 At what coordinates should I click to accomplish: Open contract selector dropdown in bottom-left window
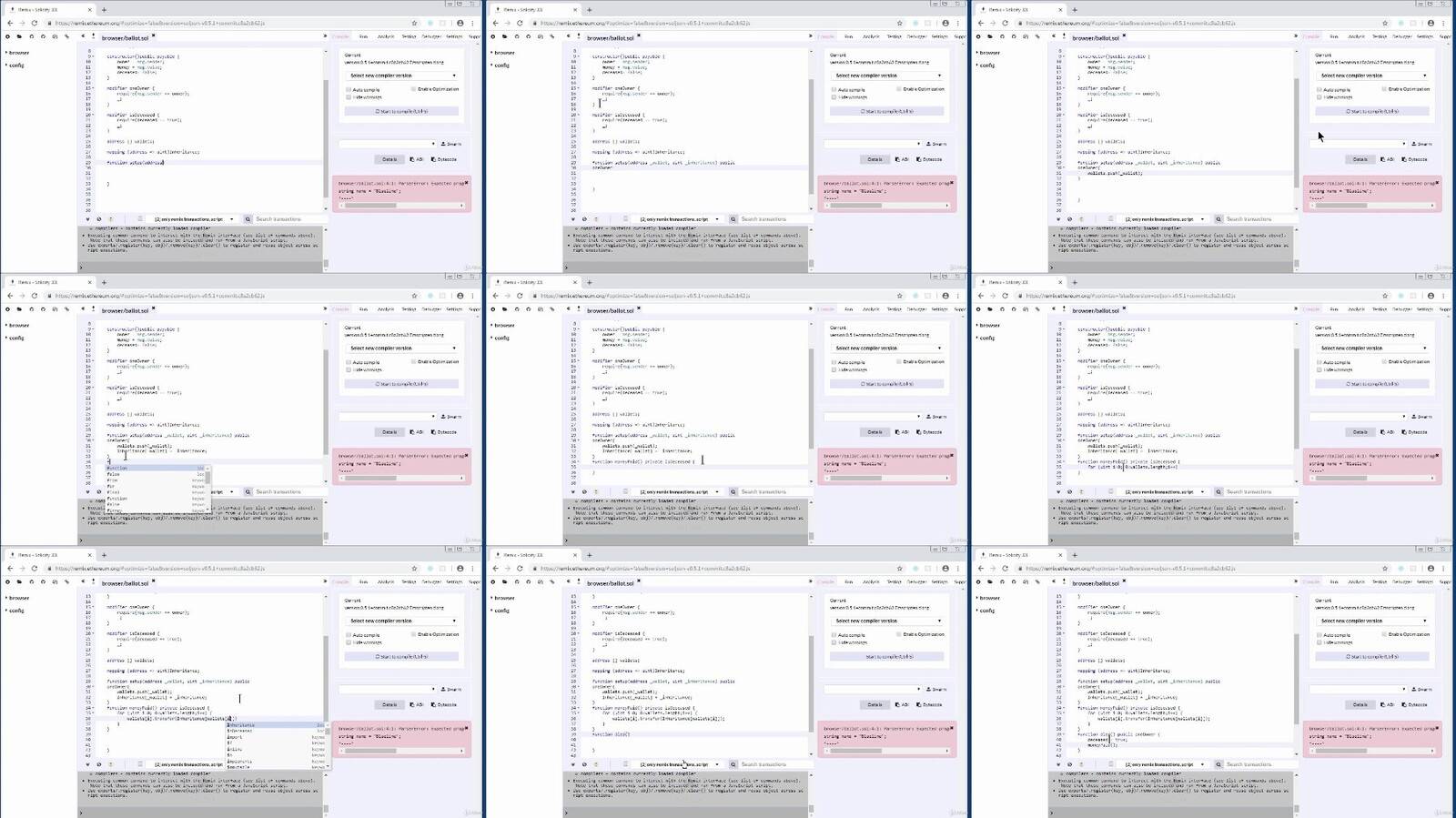coord(389,689)
